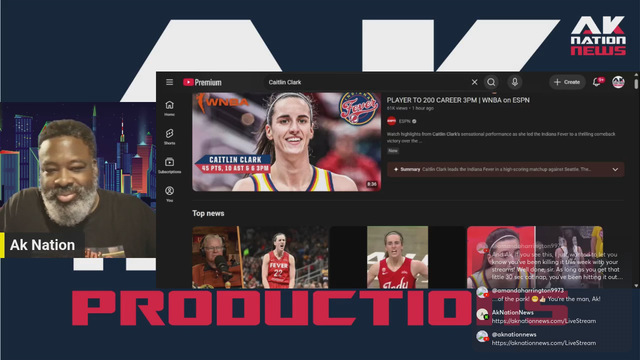This screenshot has width=640, height=360.
Task: Open news thumbnail with Fever 22 jersey
Action: coord(260,257)
